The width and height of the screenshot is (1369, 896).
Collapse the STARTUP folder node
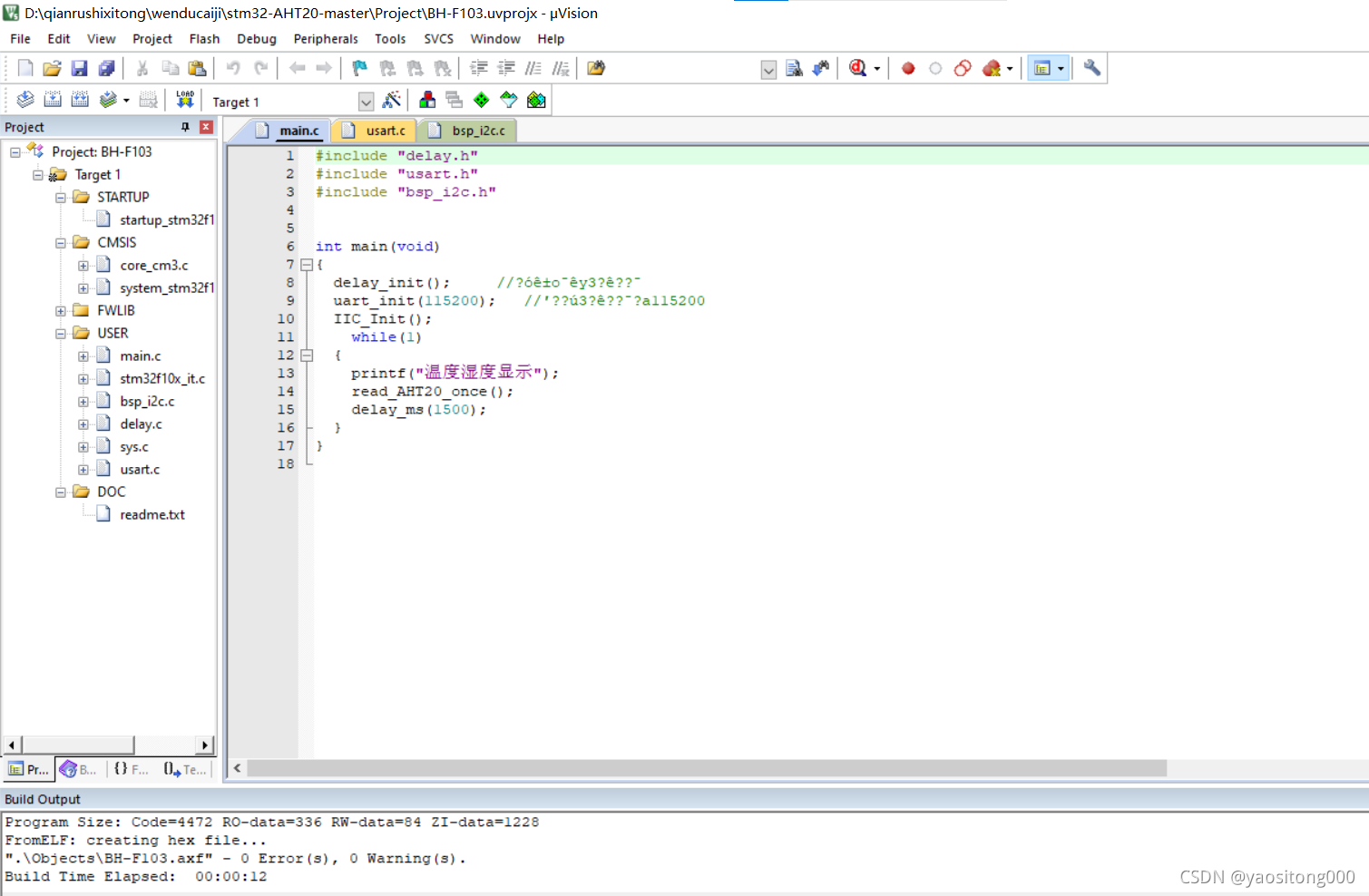pyautogui.click(x=61, y=198)
